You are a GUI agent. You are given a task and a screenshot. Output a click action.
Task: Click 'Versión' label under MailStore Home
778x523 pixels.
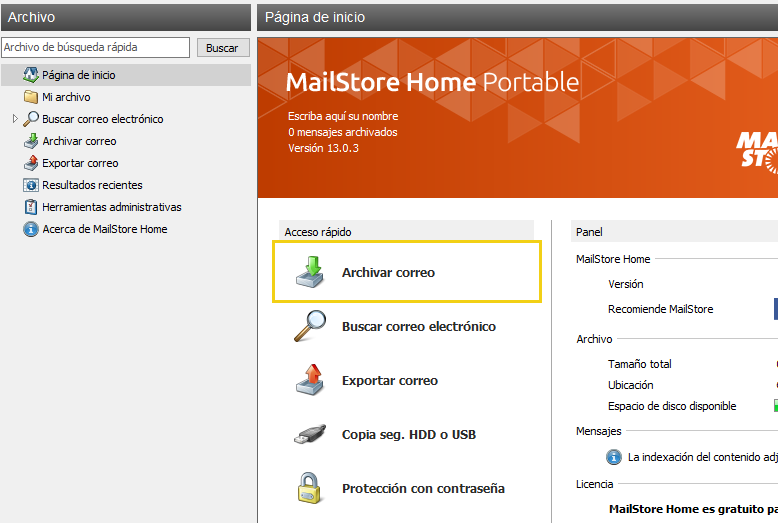coord(626,284)
